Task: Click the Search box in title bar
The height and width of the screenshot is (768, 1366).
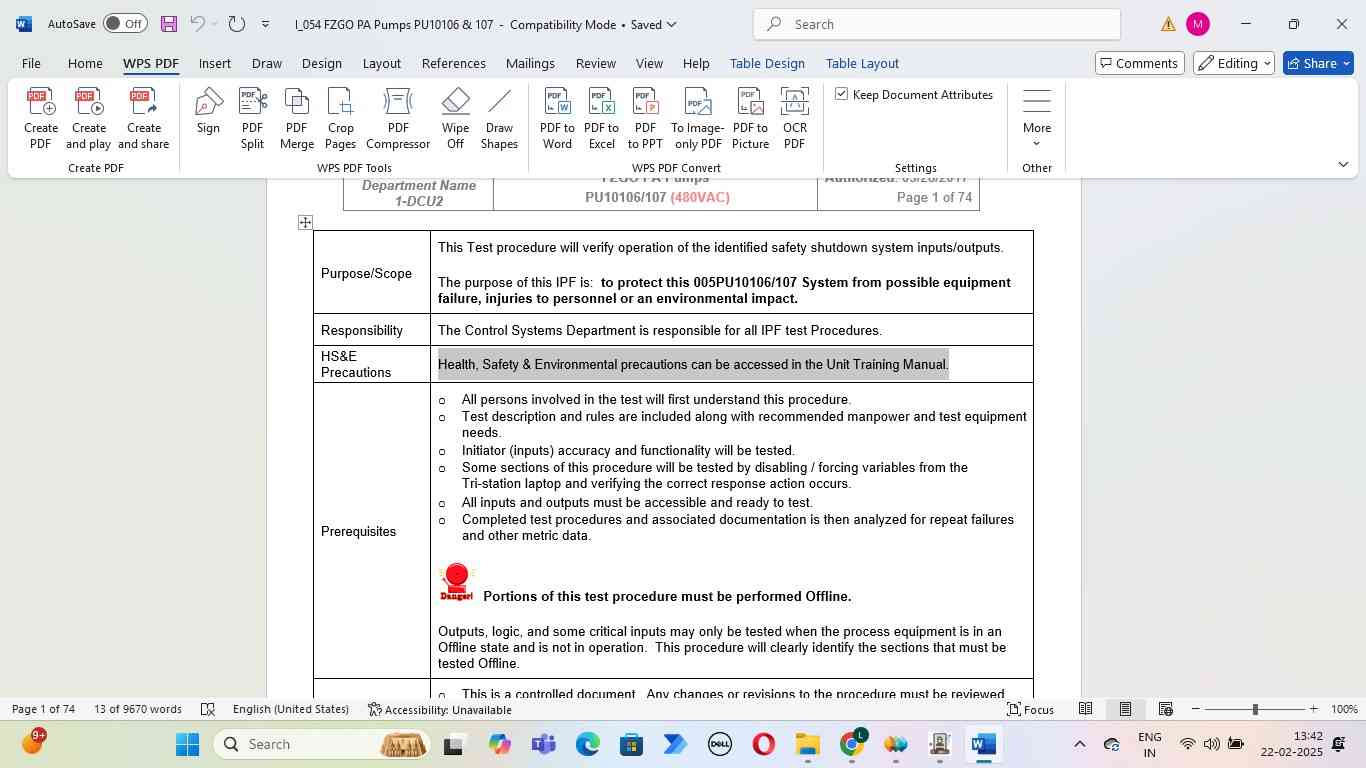Action: click(x=936, y=24)
